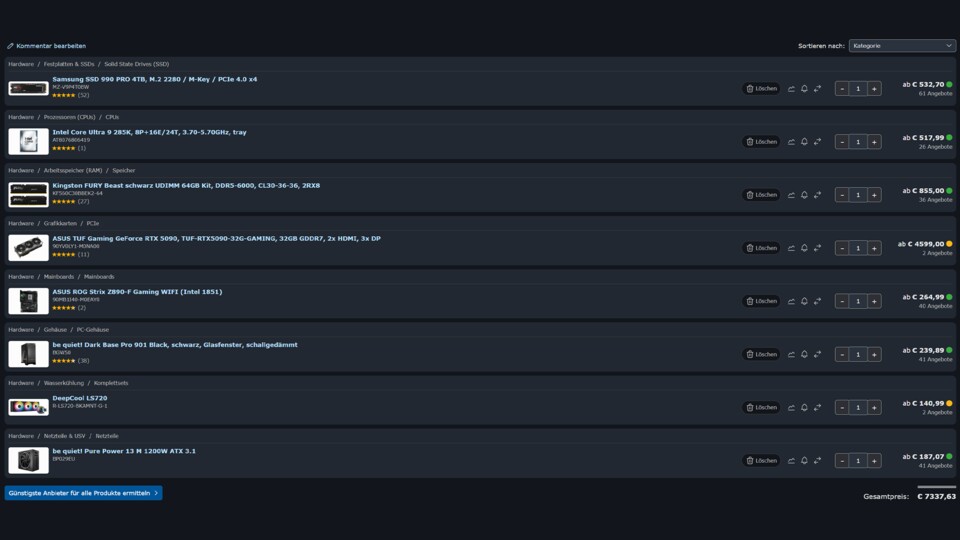Image resolution: width=960 pixels, height=540 pixels.
Task: Click be quiet! Pure Power 13 M thumbnail
Action: point(28,460)
